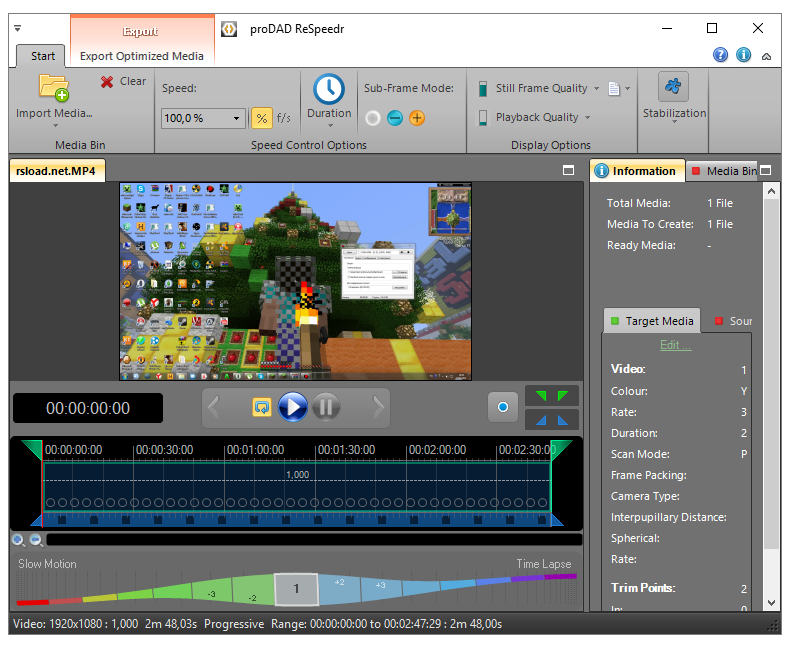This screenshot has height=651, width=796.
Task: Maximize the Information side panel
Action: (x=766, y=171)
